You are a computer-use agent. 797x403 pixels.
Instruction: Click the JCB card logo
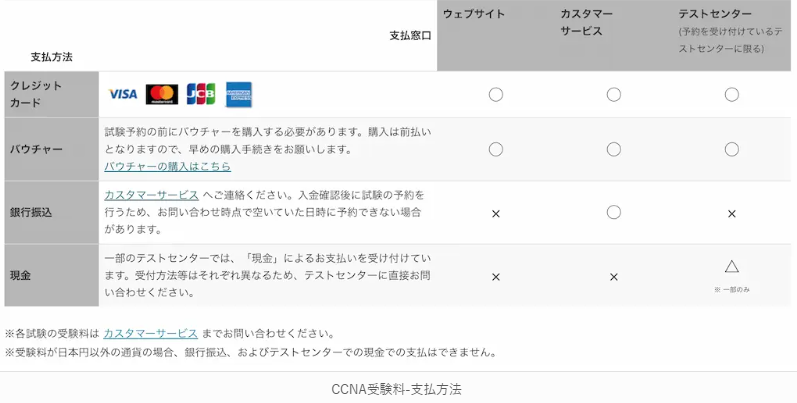coord(201,94)
